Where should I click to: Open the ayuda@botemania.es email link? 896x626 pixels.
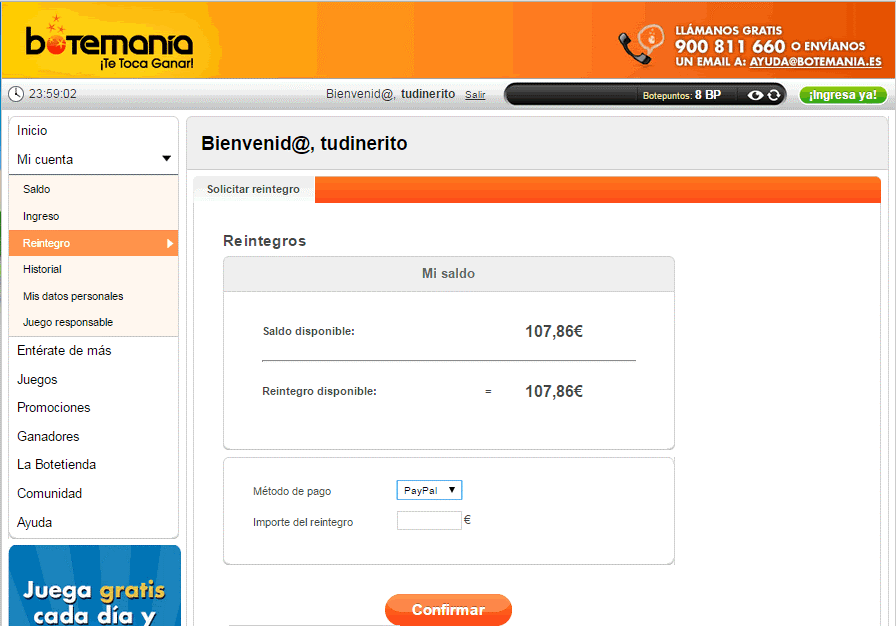(815, 62)
